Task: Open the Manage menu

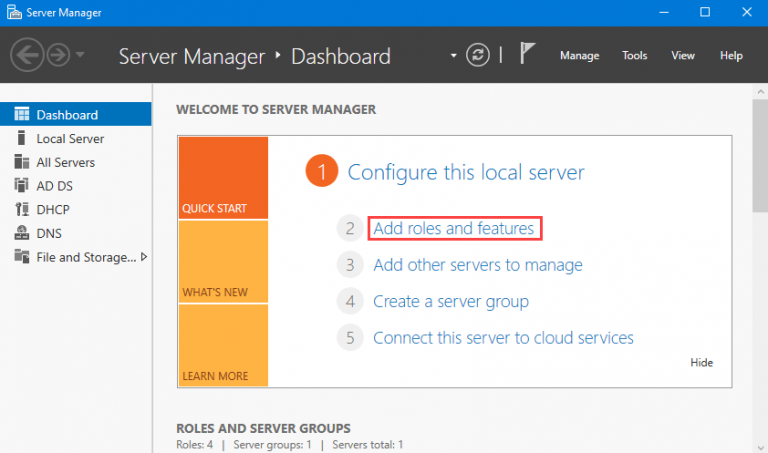Action: tap(579, 56)
